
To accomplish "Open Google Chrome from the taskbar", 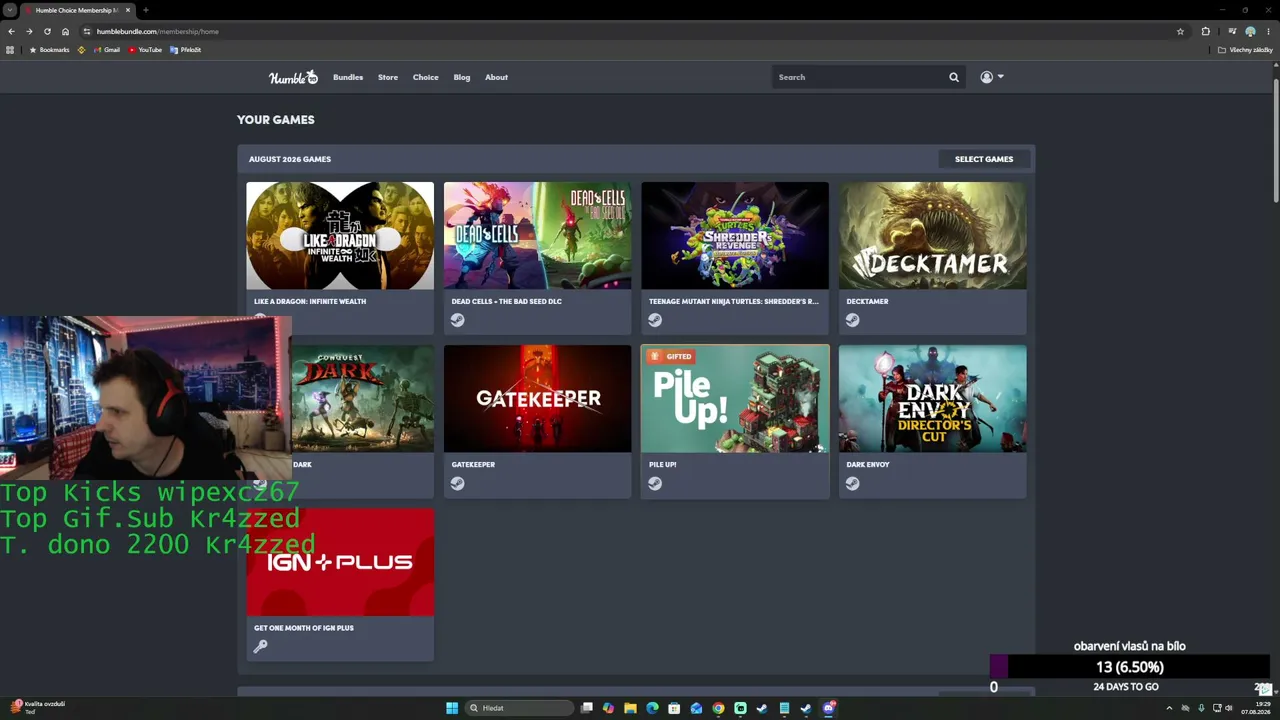I will point(718,708).
